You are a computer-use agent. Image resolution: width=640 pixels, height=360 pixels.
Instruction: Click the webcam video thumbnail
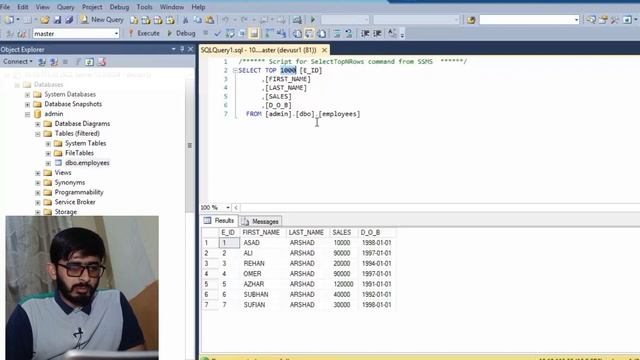[82, 288]
